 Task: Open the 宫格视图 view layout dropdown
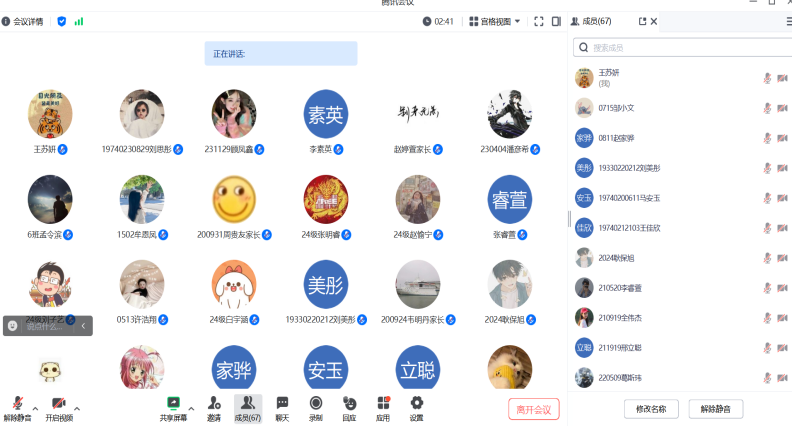495,21
